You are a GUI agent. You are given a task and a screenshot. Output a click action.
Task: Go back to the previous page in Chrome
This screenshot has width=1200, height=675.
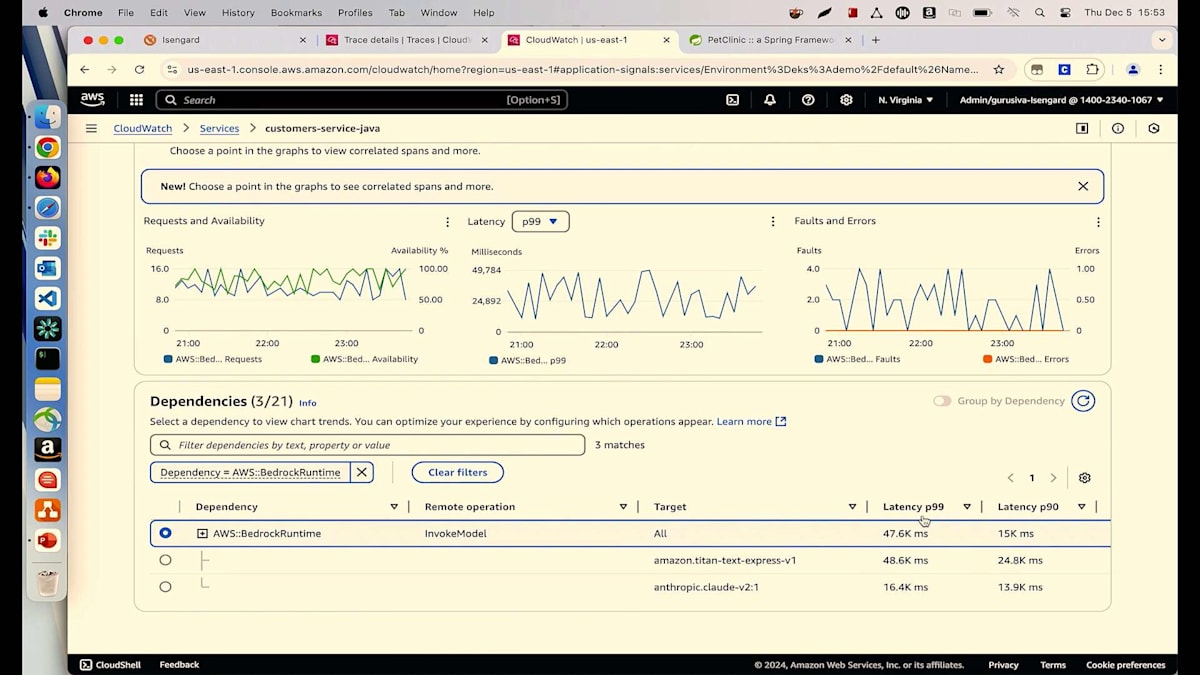(x=84, y=70)
